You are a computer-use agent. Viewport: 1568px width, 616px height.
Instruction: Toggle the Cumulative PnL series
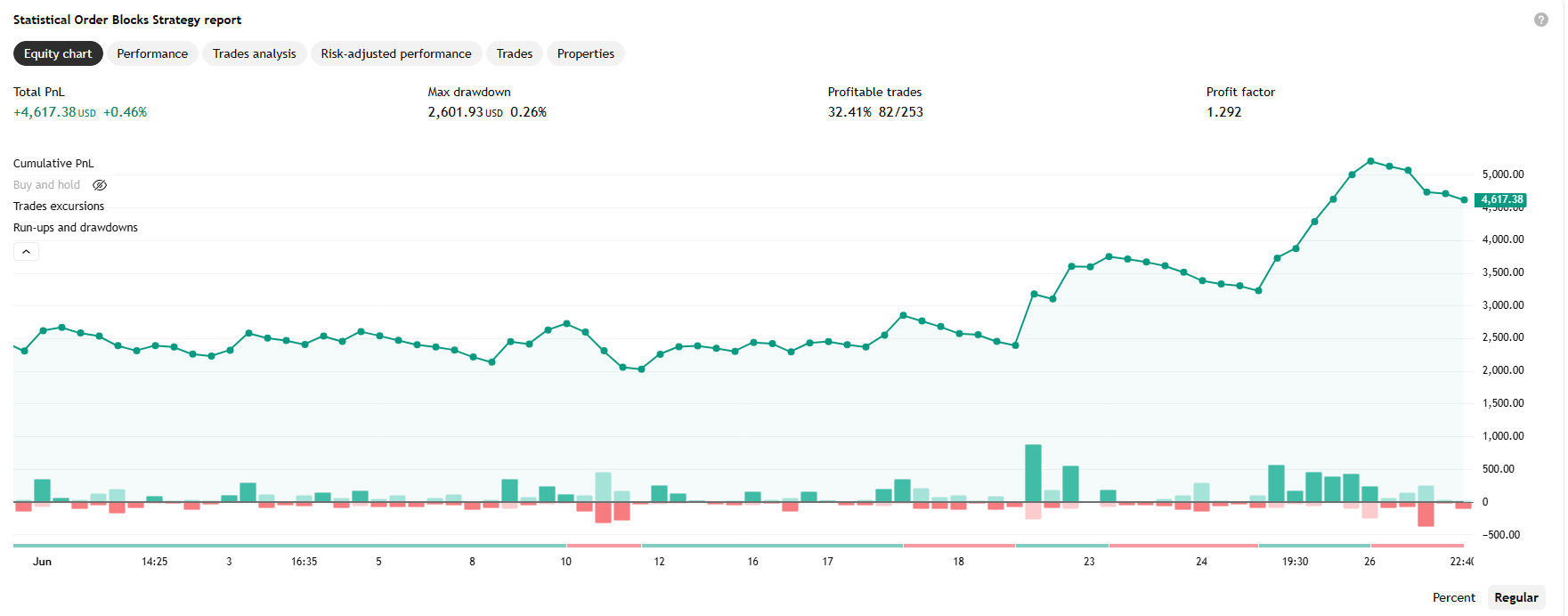click(53, 164)
